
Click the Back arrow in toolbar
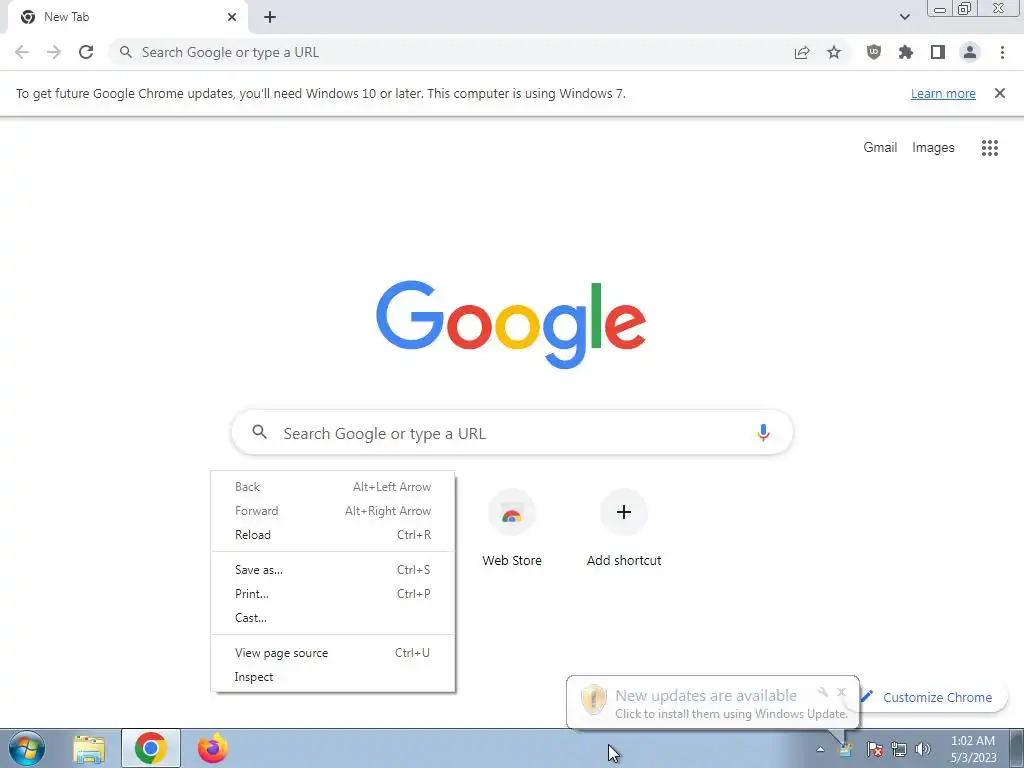point(22,52)
